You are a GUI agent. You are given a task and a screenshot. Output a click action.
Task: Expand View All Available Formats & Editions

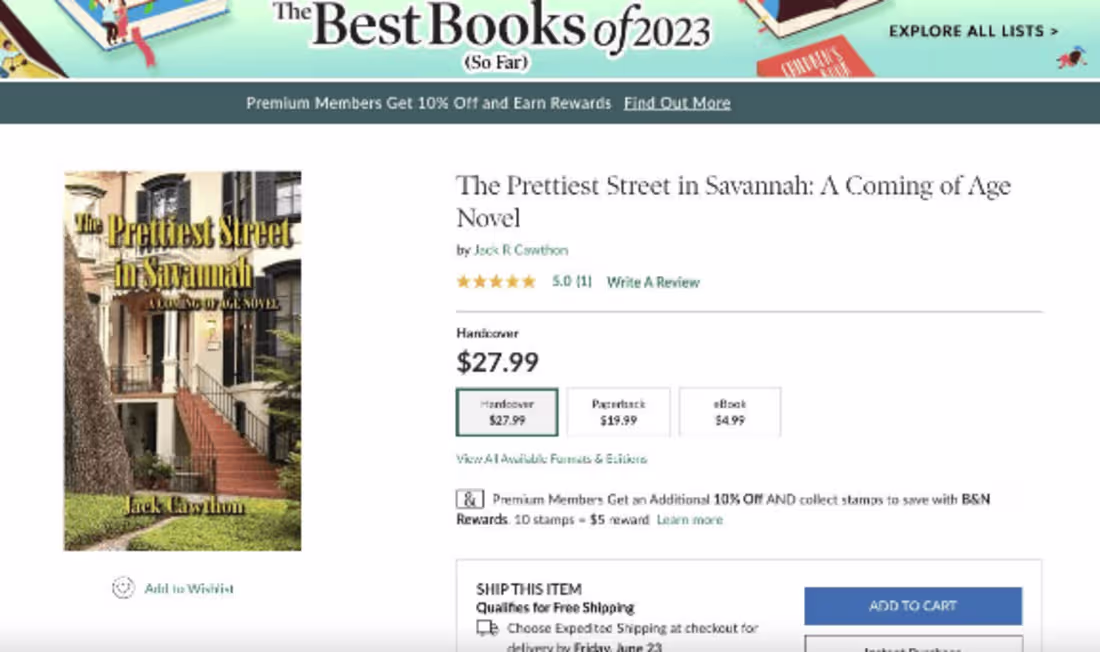pos(551,459)
